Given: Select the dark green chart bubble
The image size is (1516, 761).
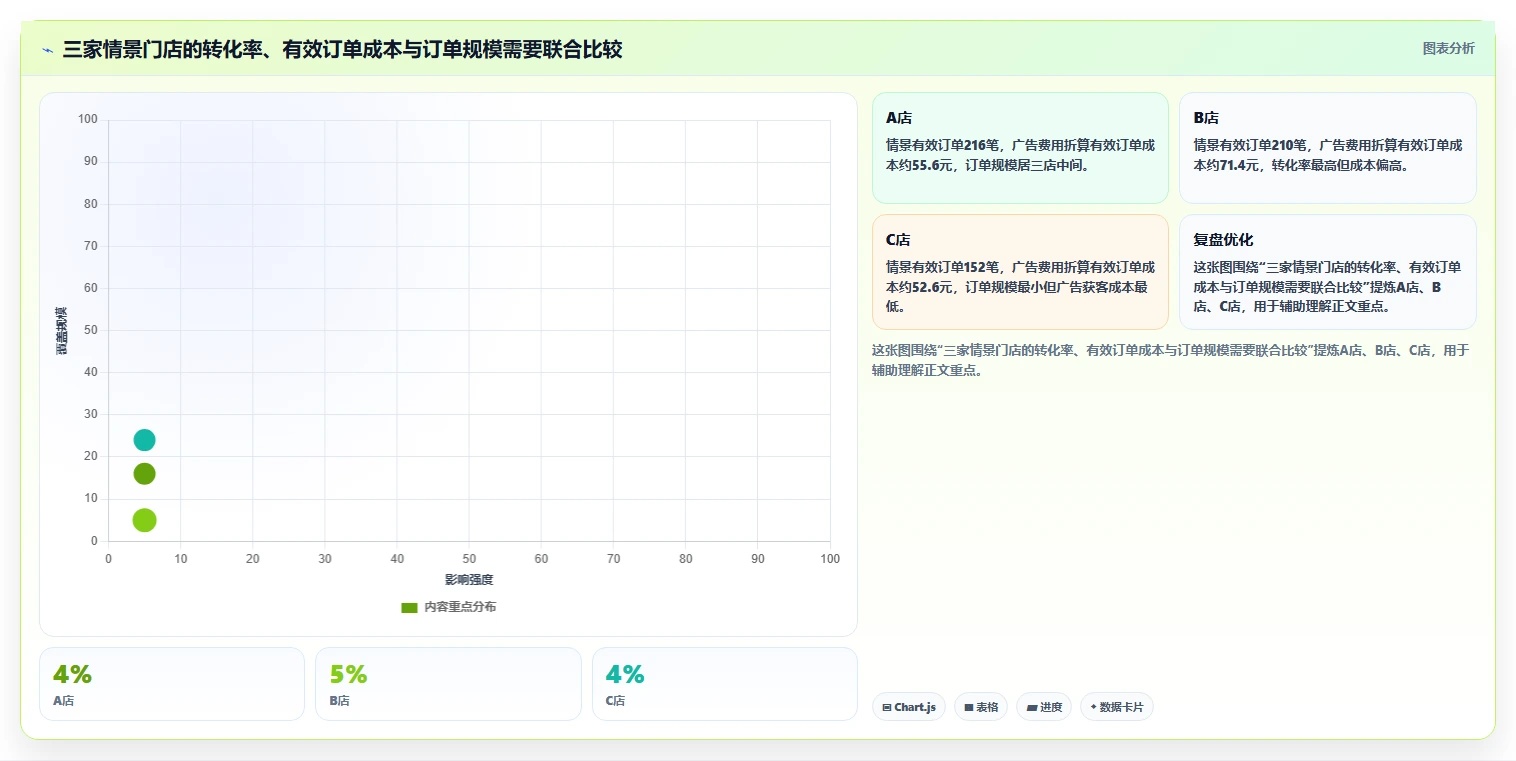Looking at the screenshot, I should tap(144, 474).
